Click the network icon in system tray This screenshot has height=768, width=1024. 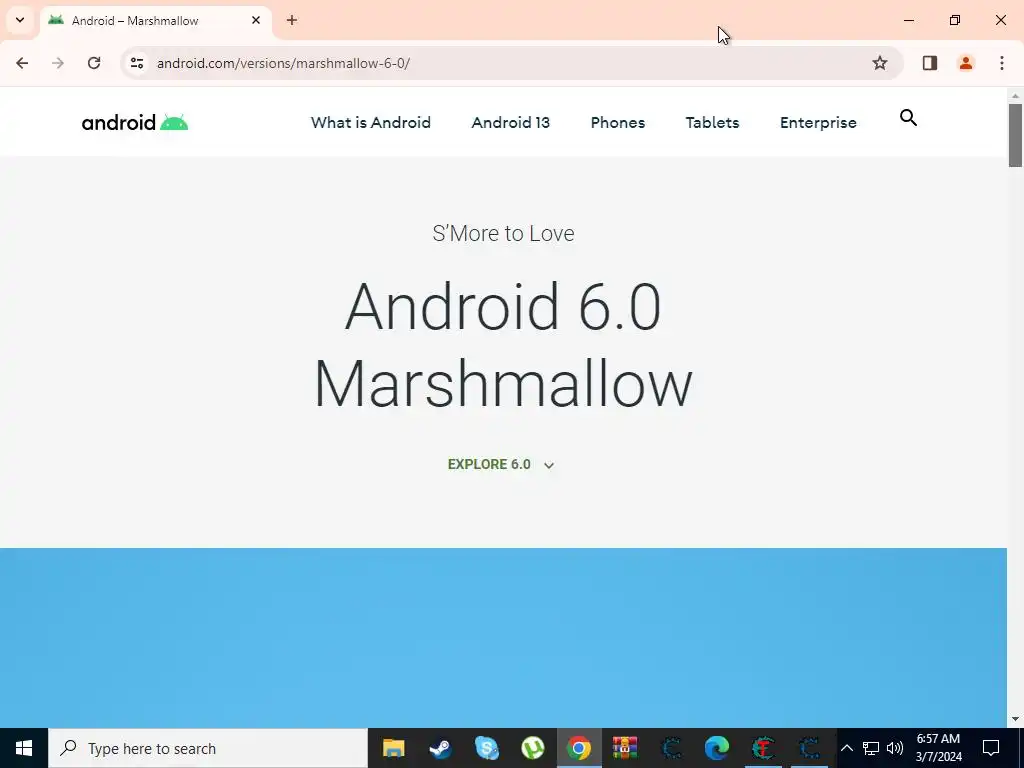[871, 748]
